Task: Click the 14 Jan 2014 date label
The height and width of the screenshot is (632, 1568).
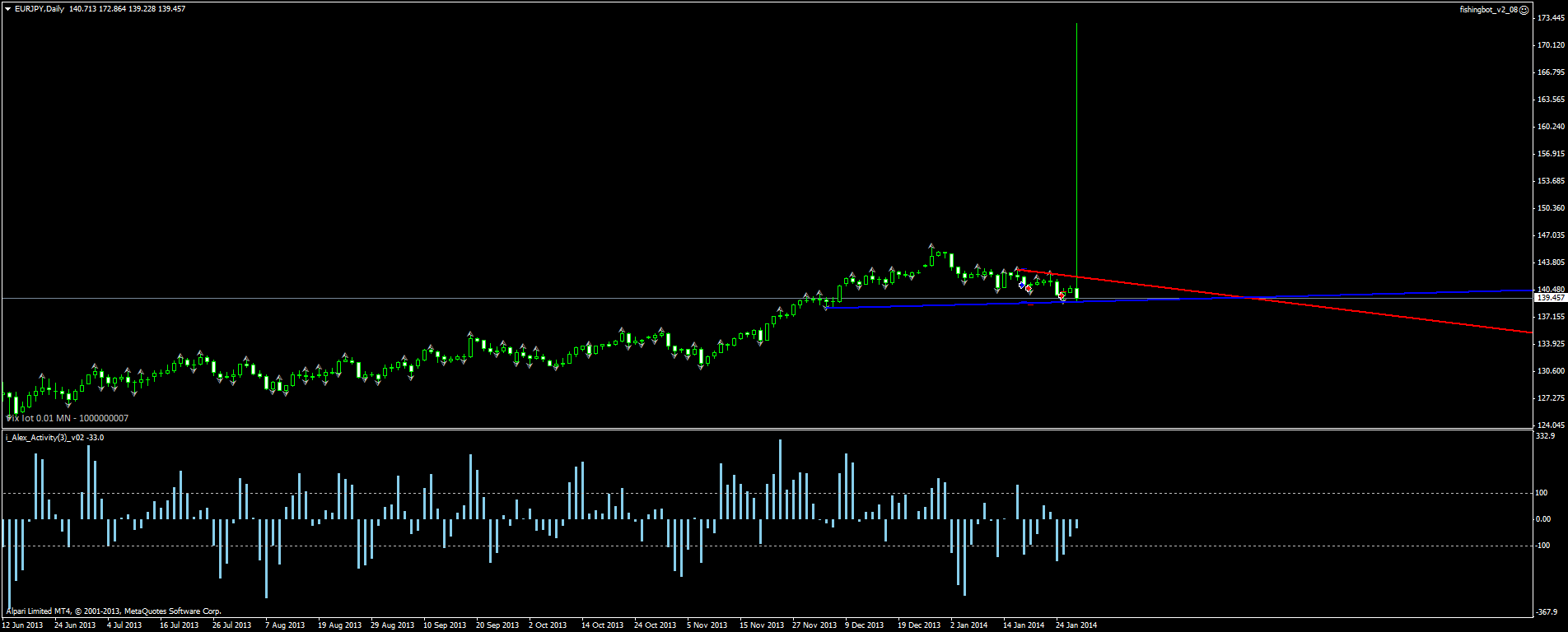Action: pos(1024,625)
